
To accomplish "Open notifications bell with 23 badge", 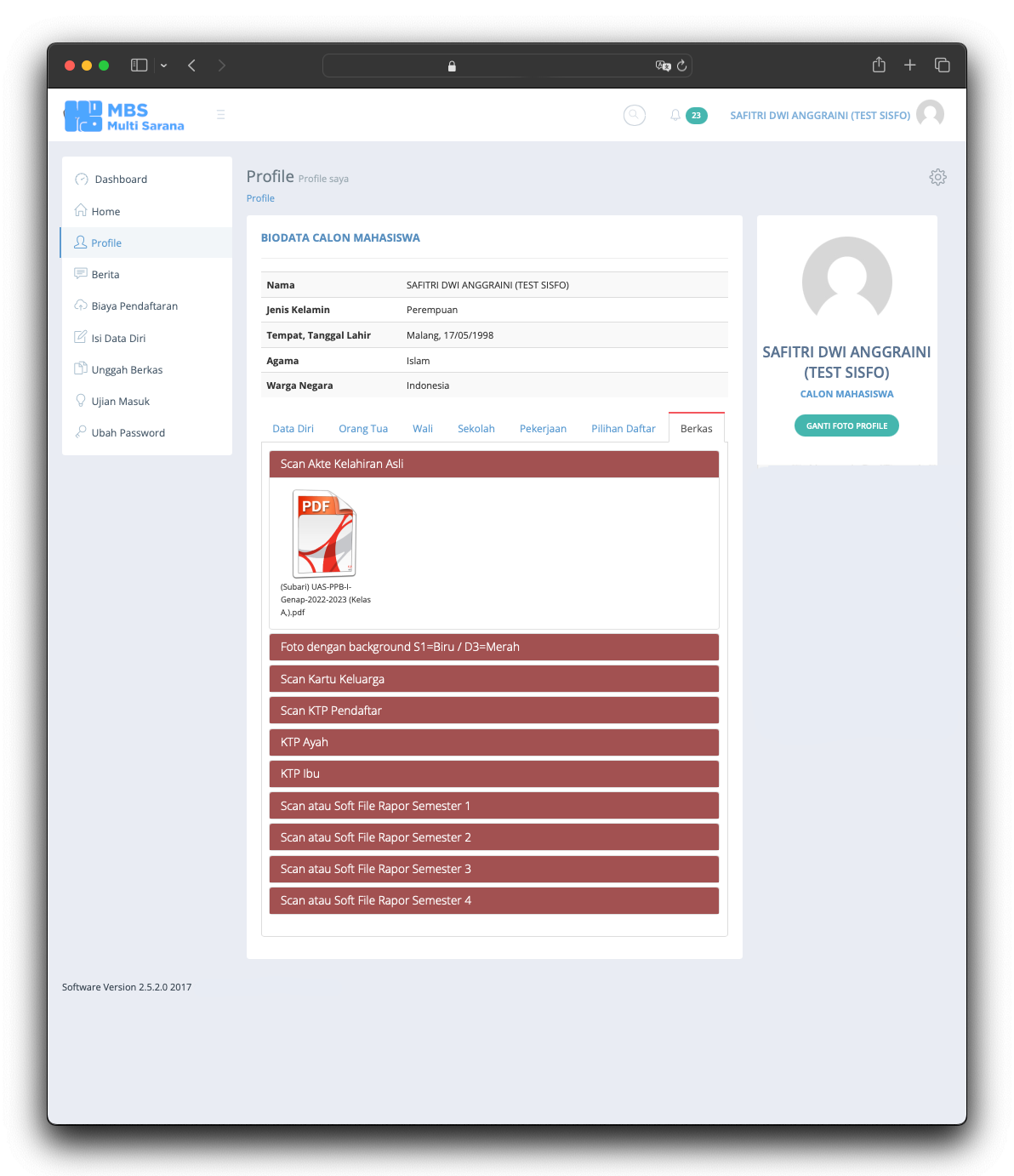I will pyautogui.click(x=677, y=115).
